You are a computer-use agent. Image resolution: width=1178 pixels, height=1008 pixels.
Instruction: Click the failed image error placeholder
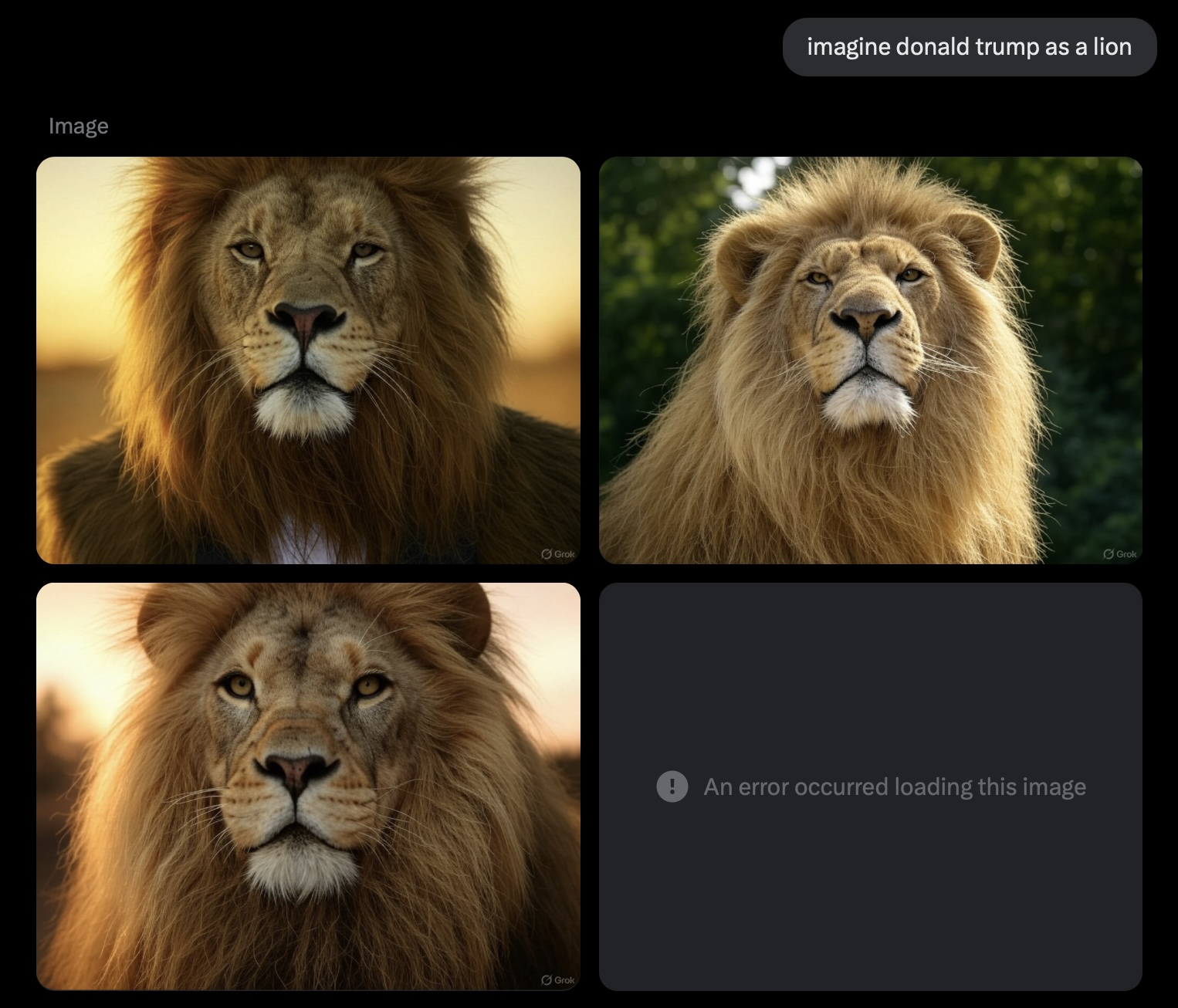pyautogui.click(x=871, y=786)
